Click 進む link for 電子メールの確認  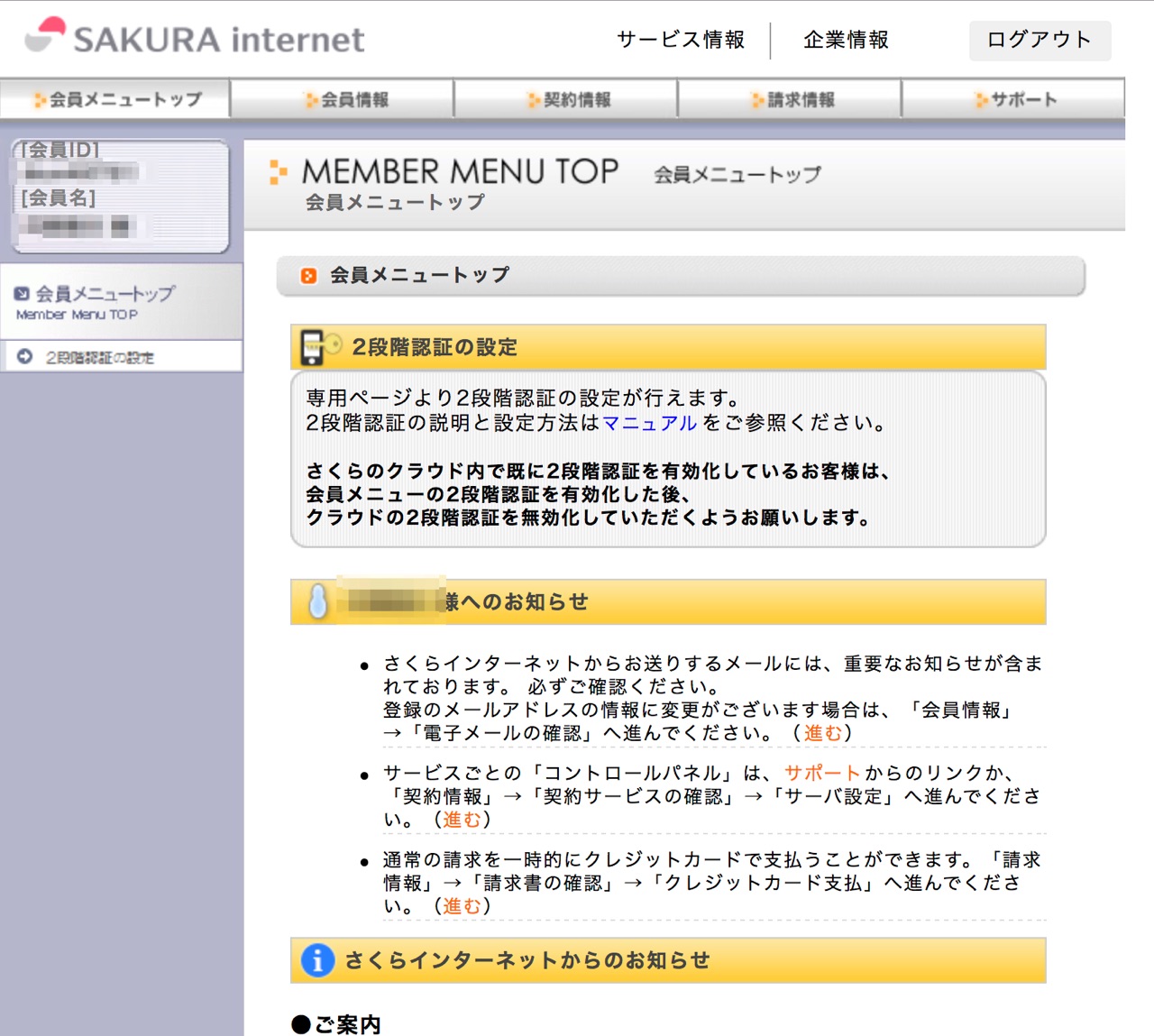click(x=822, y=733)
